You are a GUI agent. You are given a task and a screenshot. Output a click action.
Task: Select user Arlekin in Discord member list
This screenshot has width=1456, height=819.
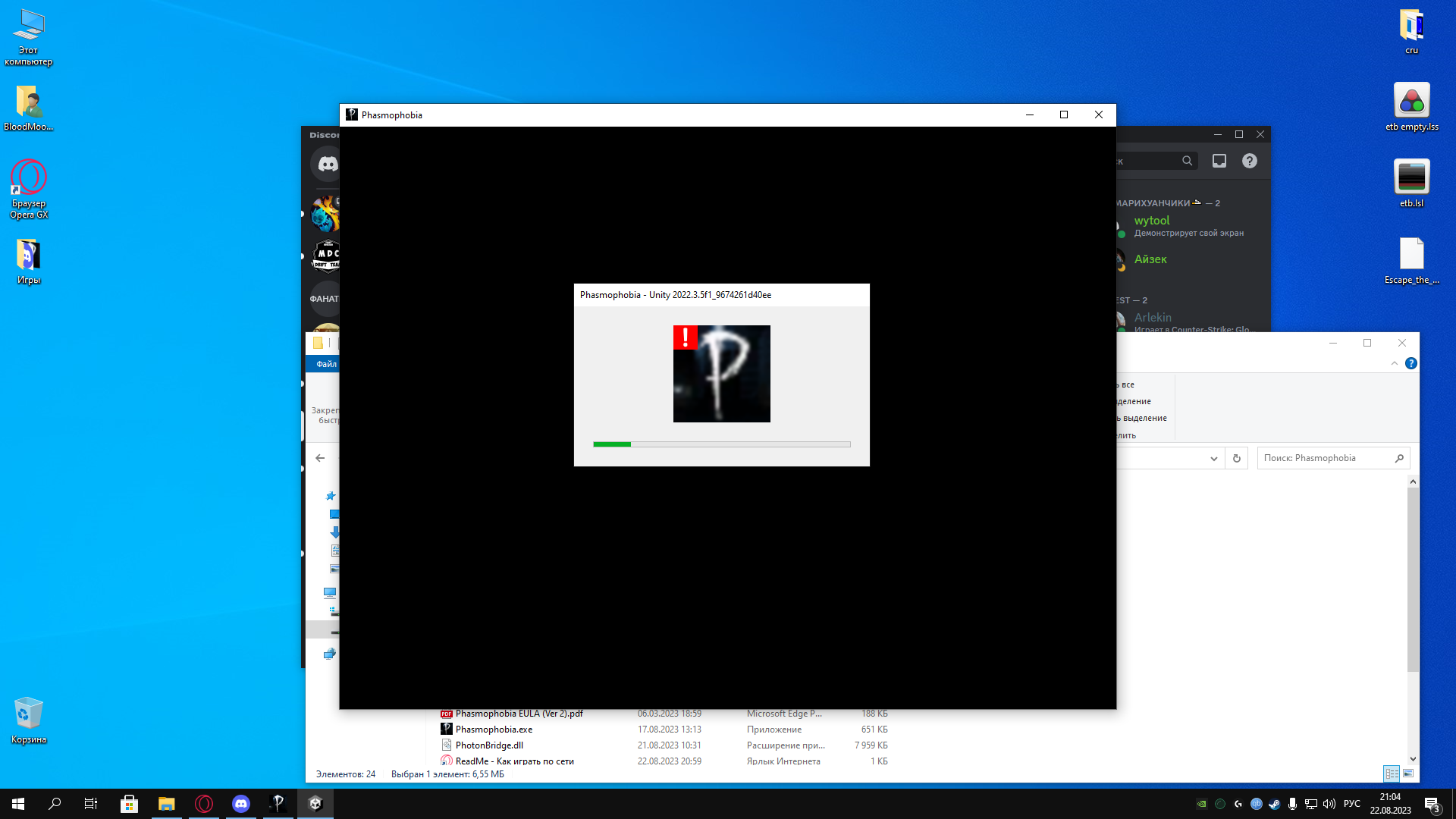pyautogui.click(x=1153, y=318)
